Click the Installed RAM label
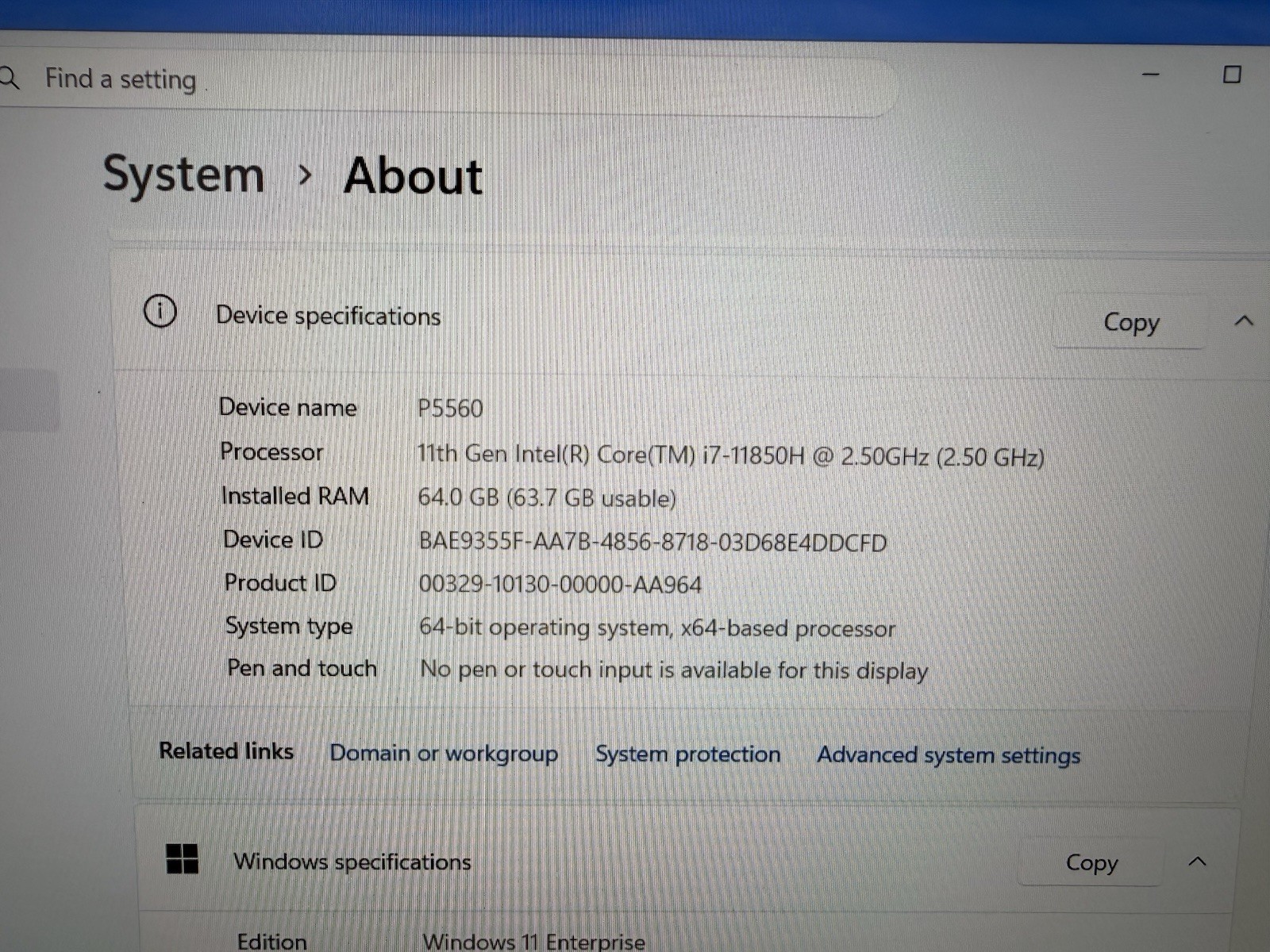 point(295,496)
